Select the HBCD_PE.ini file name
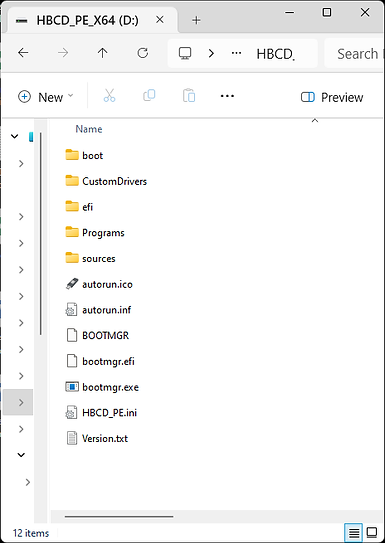 [109, 413]
